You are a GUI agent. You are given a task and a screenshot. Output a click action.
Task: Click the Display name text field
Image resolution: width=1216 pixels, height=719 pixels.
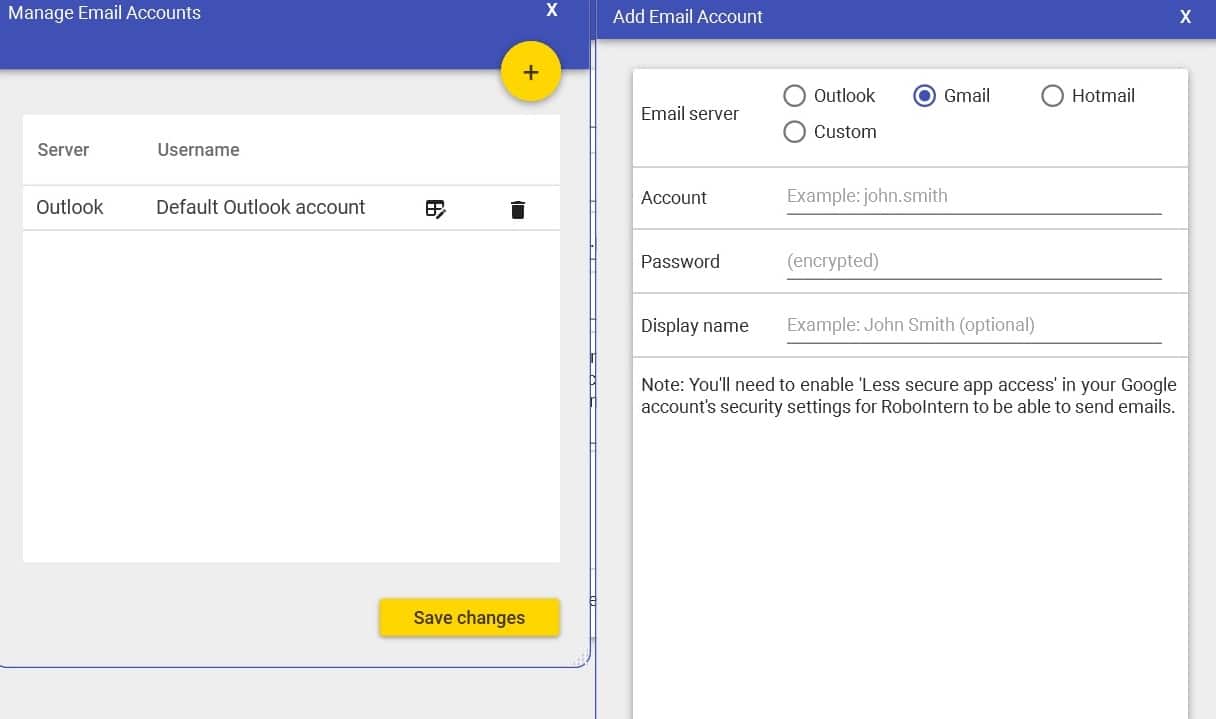pos(973,325)
